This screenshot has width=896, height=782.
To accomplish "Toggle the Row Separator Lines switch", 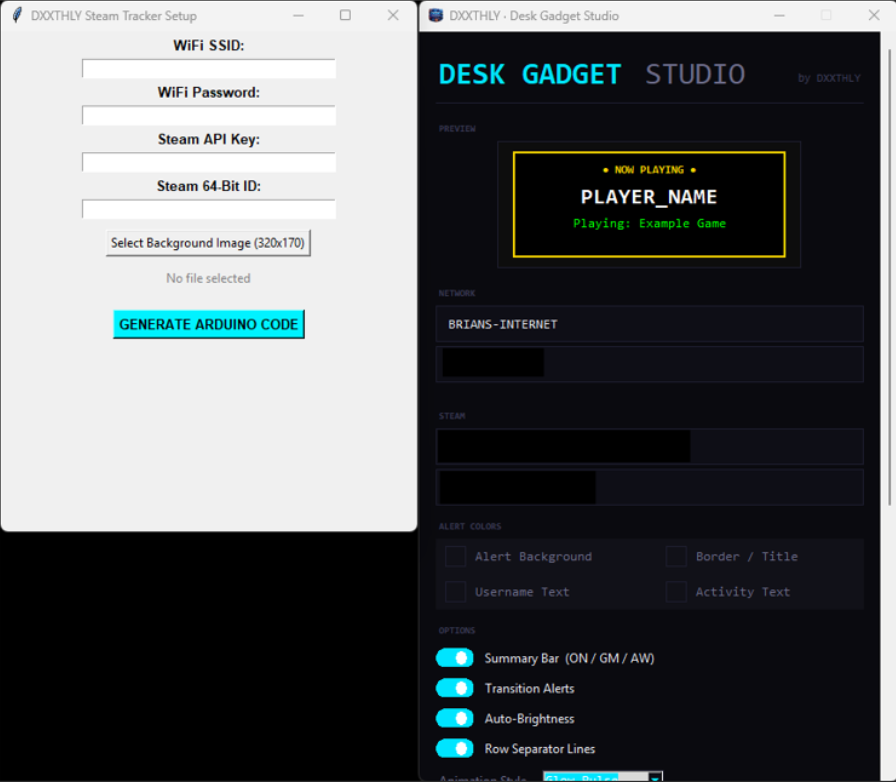I will 455,749.
